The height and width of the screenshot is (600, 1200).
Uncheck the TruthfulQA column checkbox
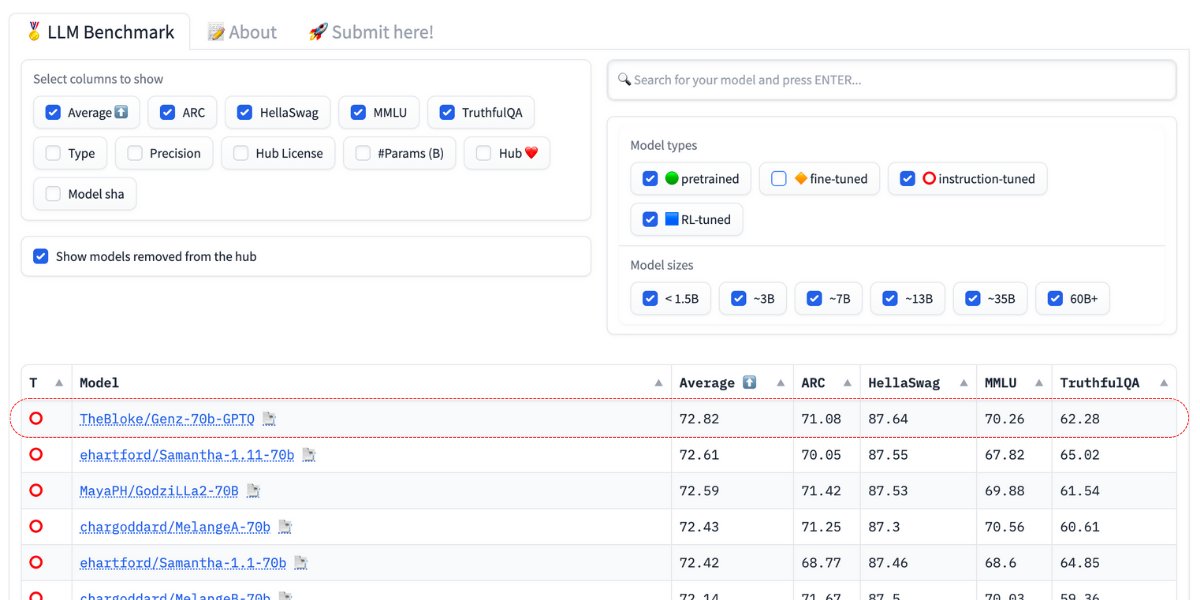click(447, 113)
